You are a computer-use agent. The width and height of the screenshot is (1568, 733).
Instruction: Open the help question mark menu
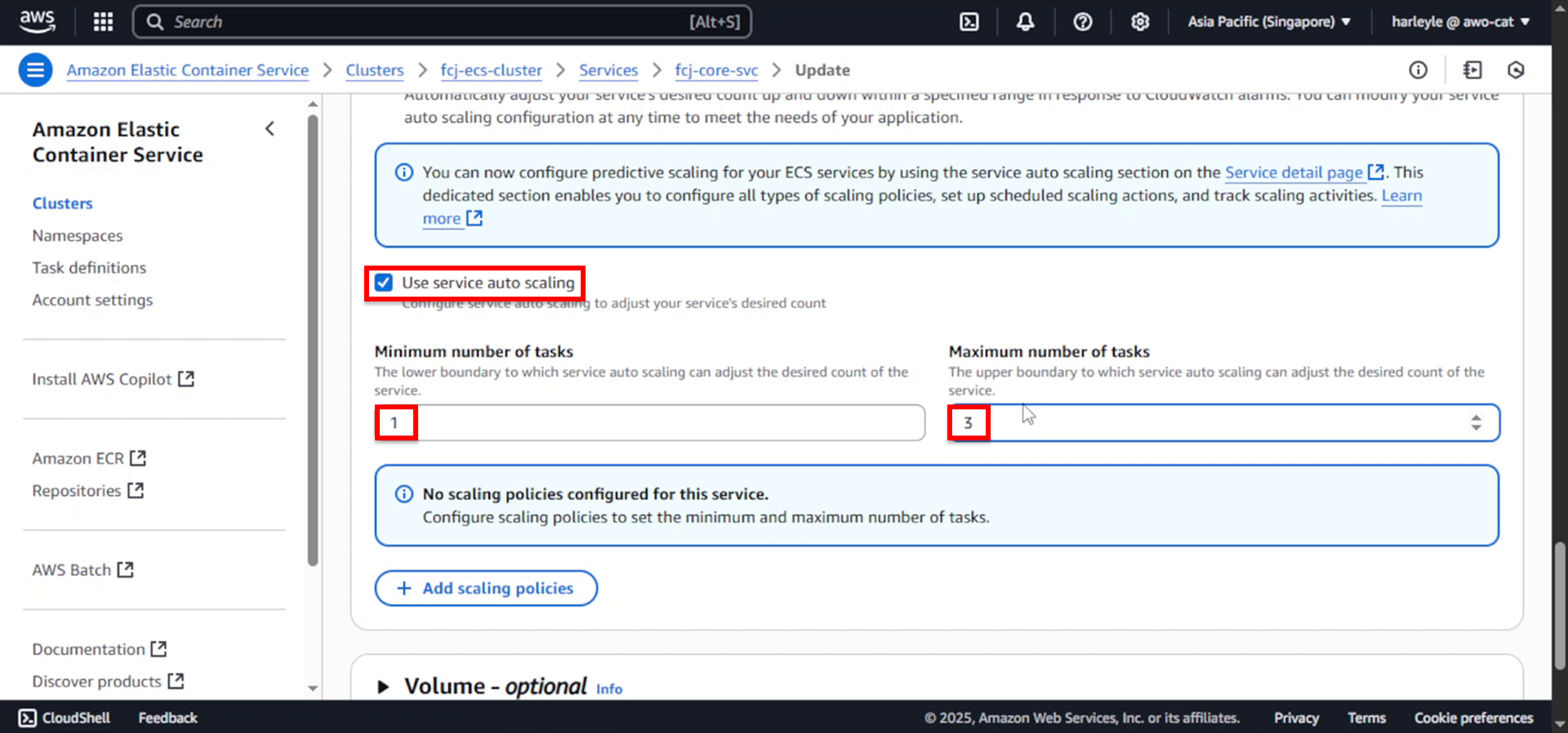pos(1082,22)
